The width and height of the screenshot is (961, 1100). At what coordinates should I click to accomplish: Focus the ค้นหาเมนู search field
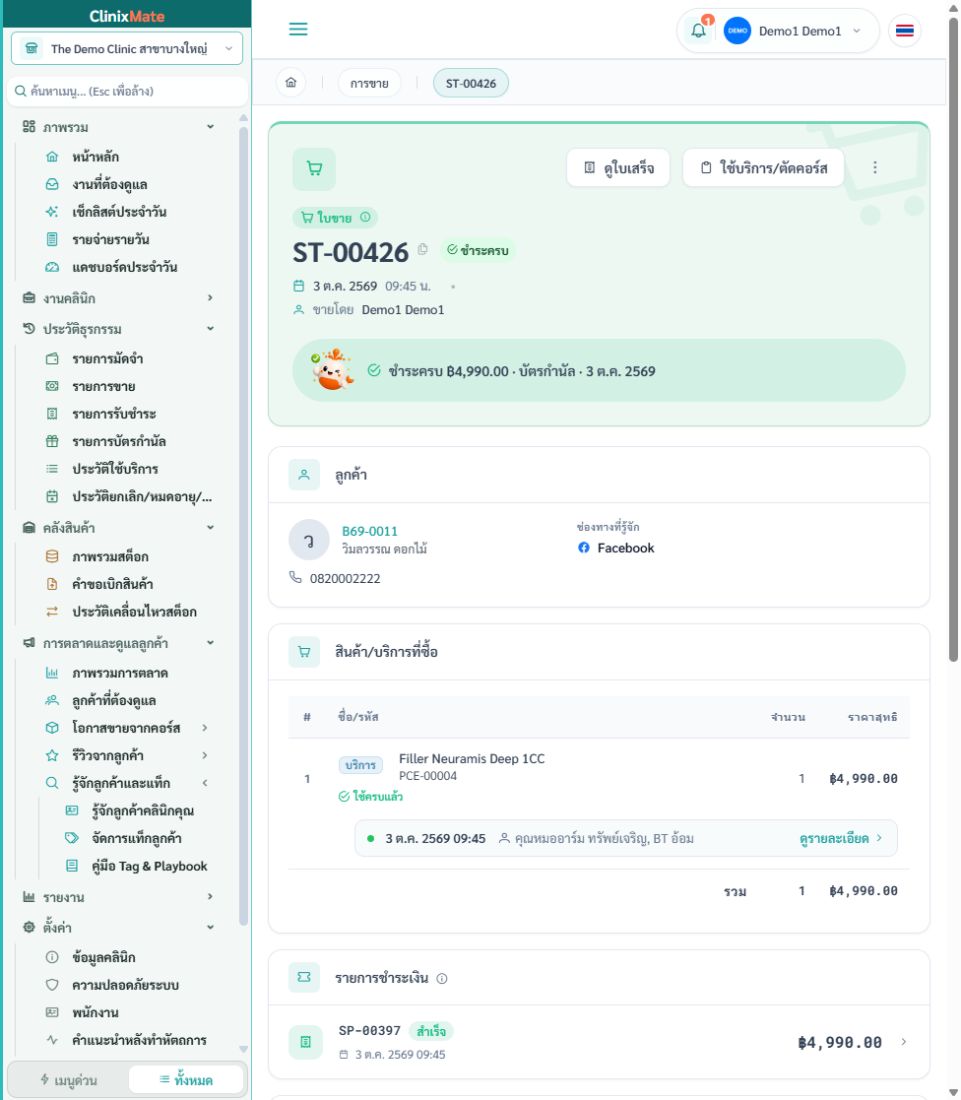(127, 91)
